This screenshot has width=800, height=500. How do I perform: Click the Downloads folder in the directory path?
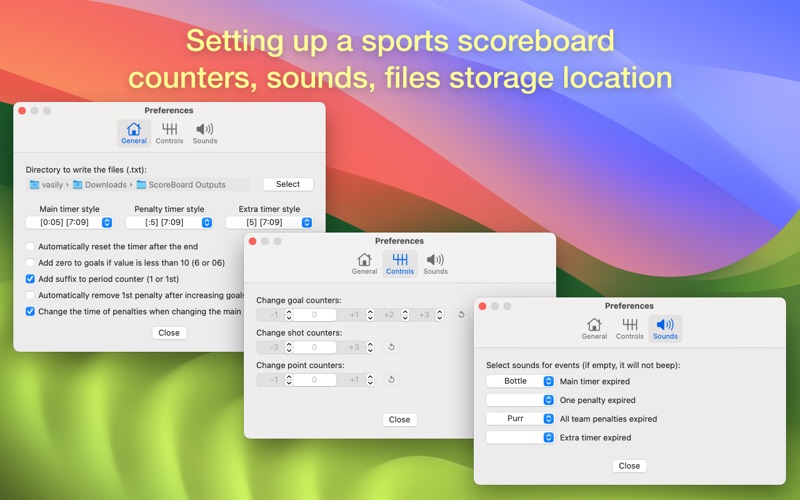click(x=99, y=185)
